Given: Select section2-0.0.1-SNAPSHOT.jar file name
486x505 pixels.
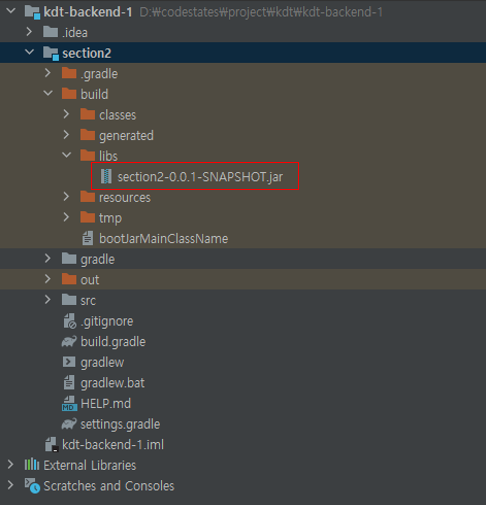Looking at the screenshot, I should [x=200, y=177].
